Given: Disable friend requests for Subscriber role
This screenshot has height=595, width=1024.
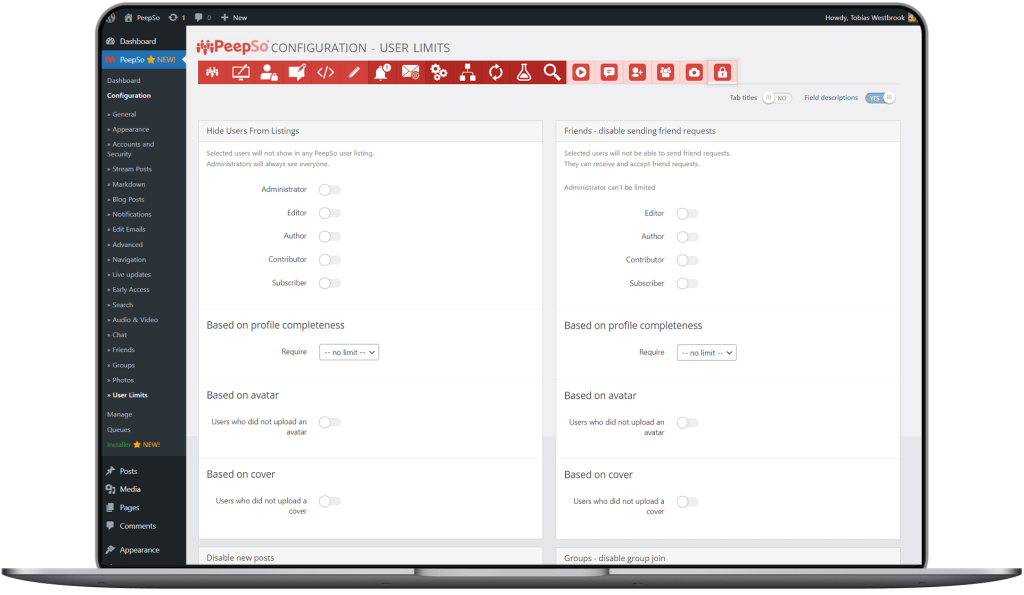Looking at the screenshot, I should (688, 283).
